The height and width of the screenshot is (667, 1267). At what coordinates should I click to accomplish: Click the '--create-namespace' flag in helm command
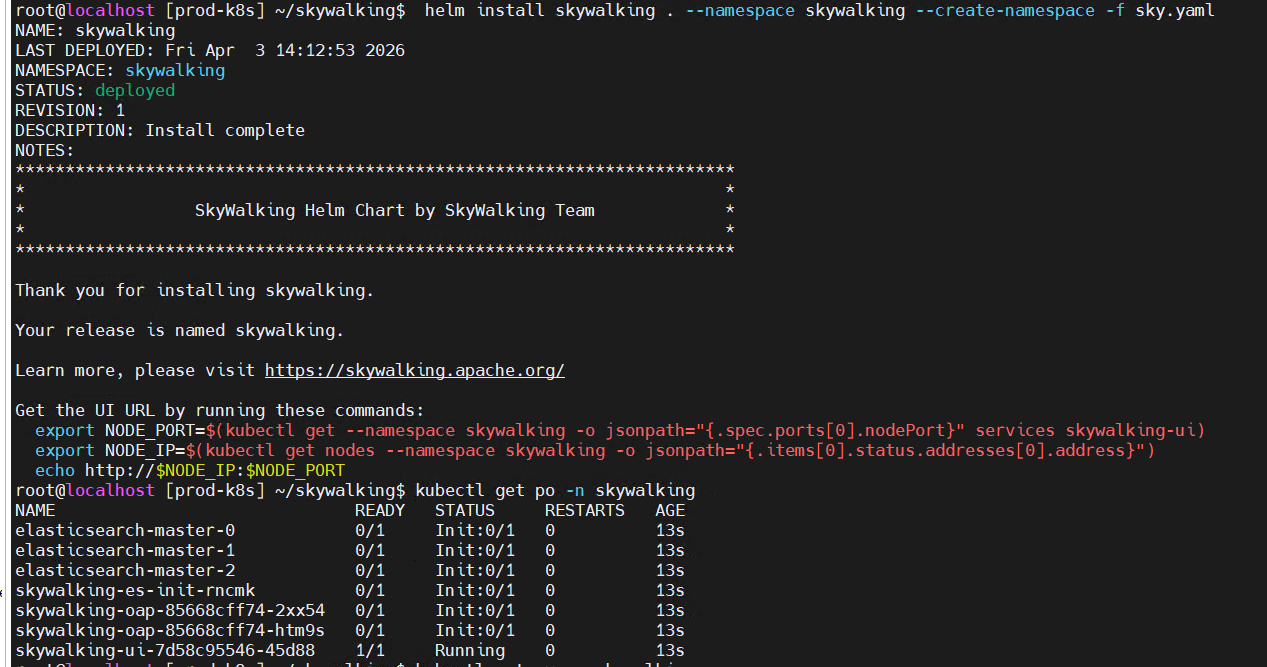[1005, 11]
